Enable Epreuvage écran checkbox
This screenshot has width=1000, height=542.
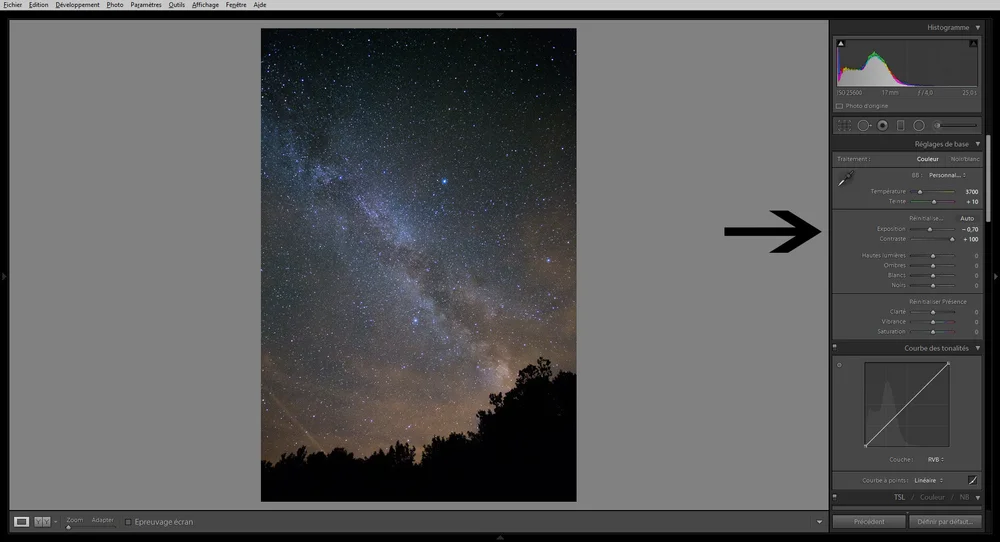pyautogui.click(x=128, y=522)
